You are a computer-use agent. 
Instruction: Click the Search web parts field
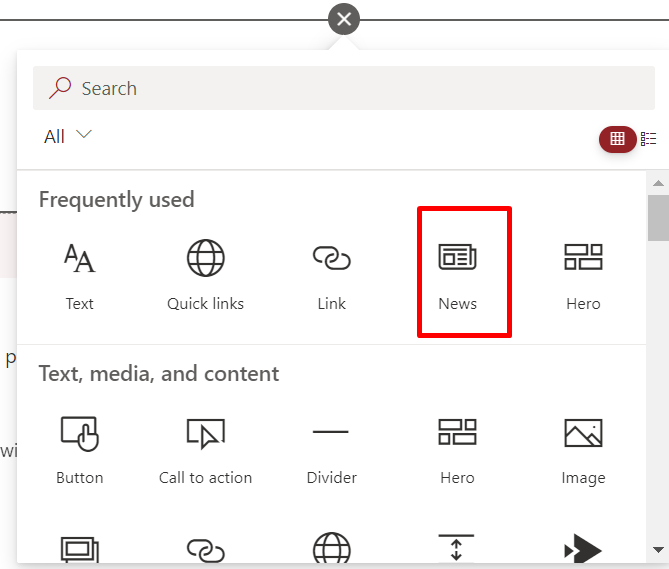tap(343, 88)
